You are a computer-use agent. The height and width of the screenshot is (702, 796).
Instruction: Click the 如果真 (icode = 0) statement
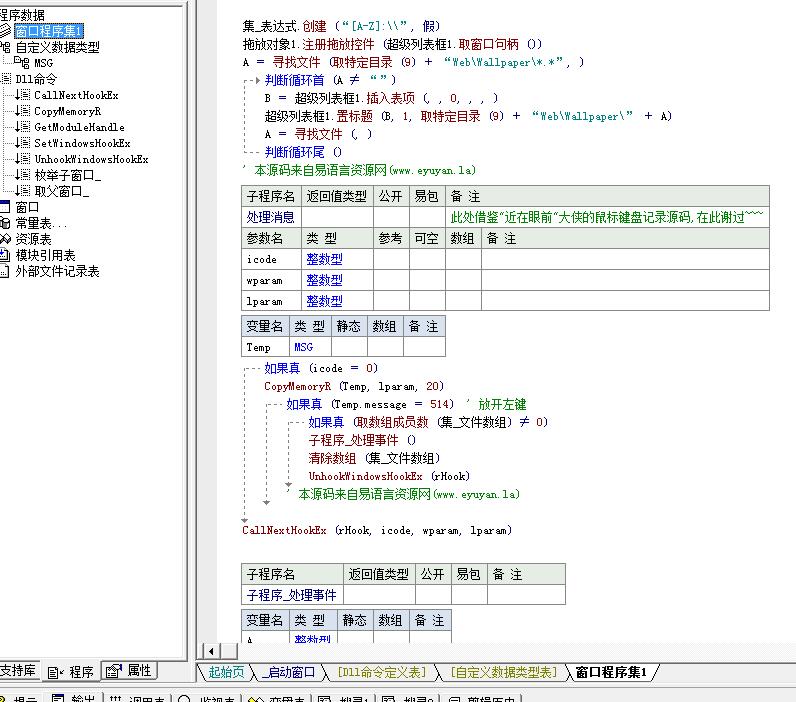tap(321, 368)
